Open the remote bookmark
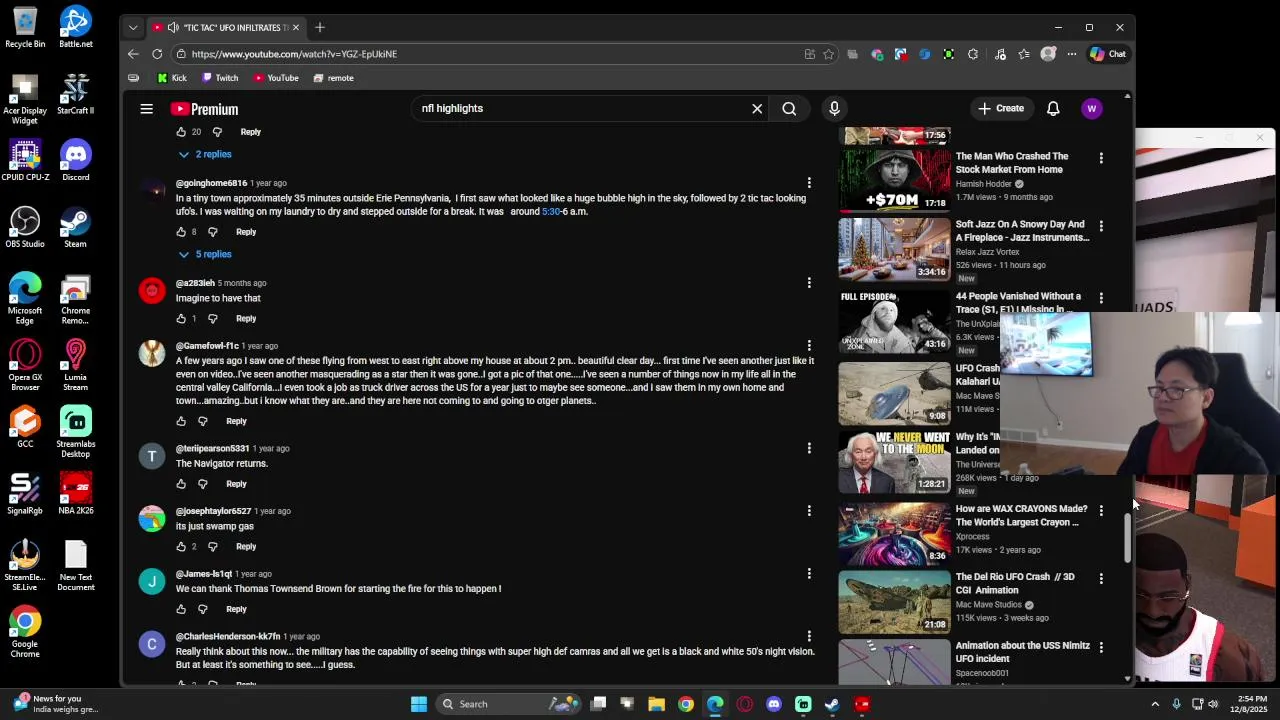Viewport: 1280px width, 720px height. click(x=333, y=78)
